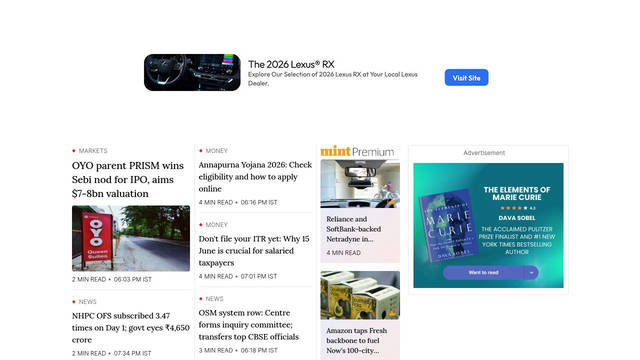
Task: Open NHPC OFS subscribed 3.47 times article
Action: pos(131,328)
